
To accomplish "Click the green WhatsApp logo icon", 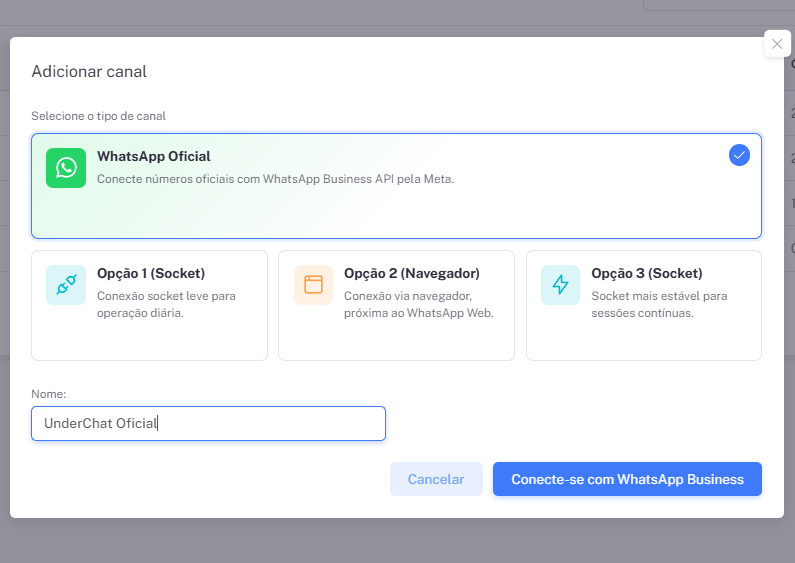I will (66, 168).
